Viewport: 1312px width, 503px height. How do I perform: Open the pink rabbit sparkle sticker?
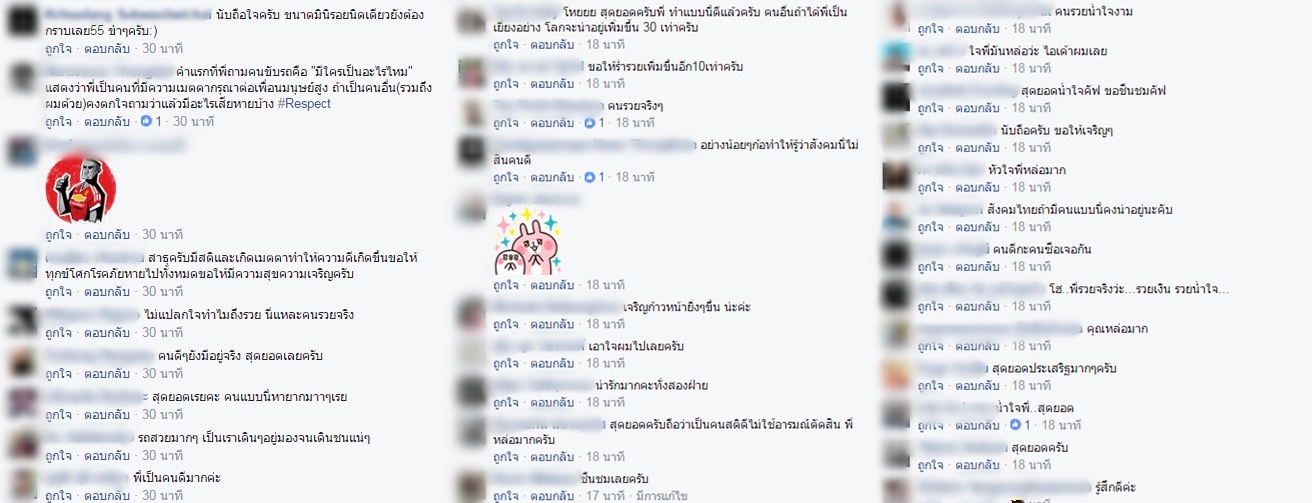(x=527, y=242)
